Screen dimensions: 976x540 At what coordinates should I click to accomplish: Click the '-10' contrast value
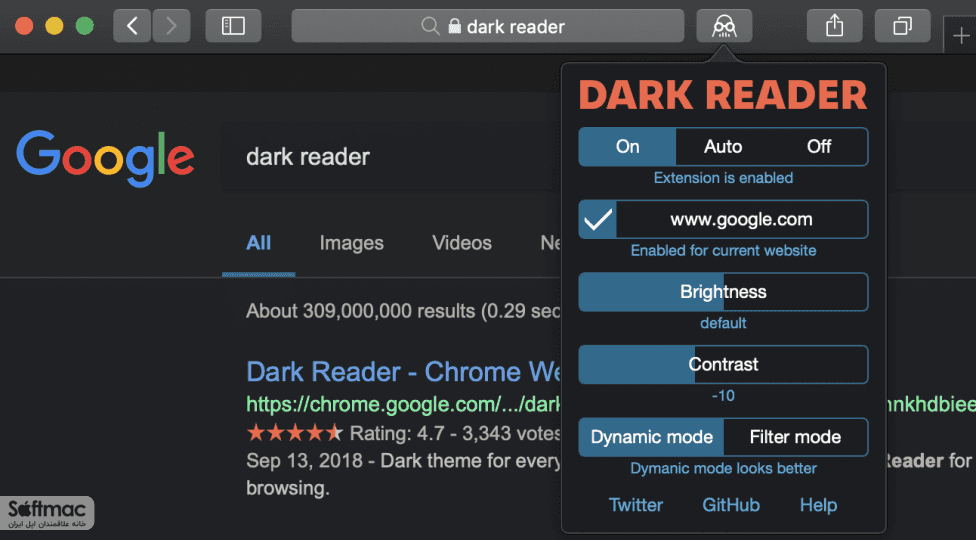pyautogui.click(x=723, y=396)
